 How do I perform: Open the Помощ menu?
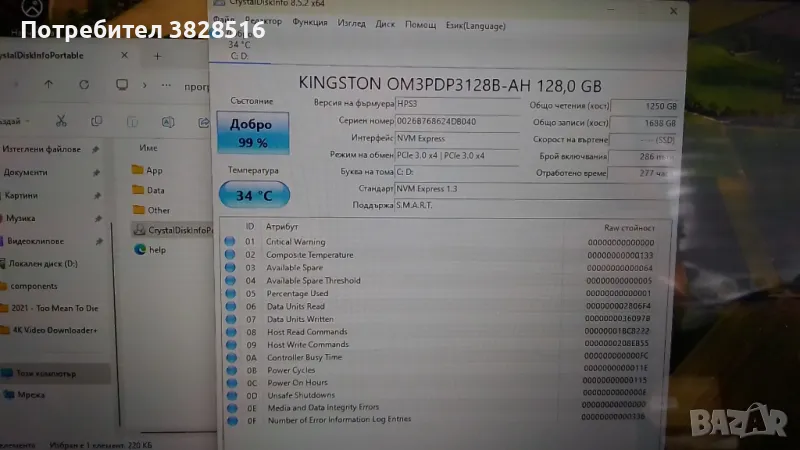coord(420,23)
